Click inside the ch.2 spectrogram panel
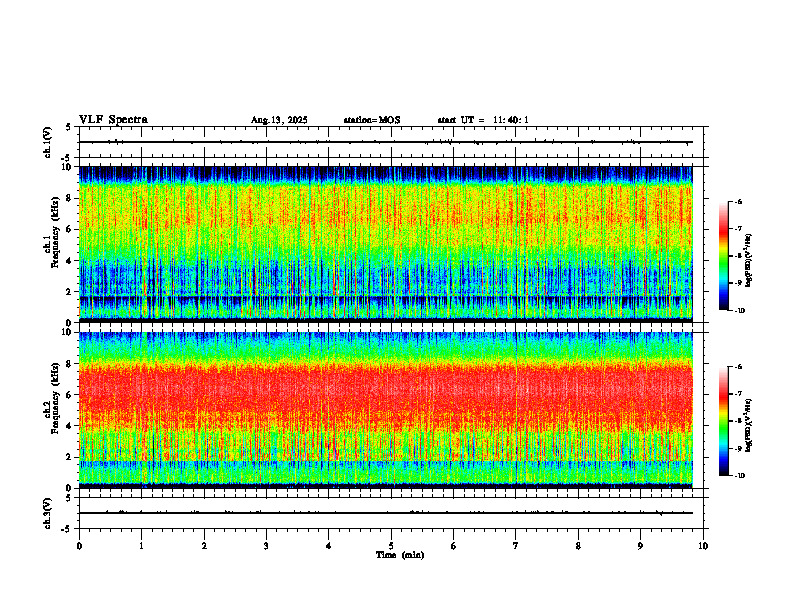The height and width of the screenshot is (612, 792). click(386, 410)
